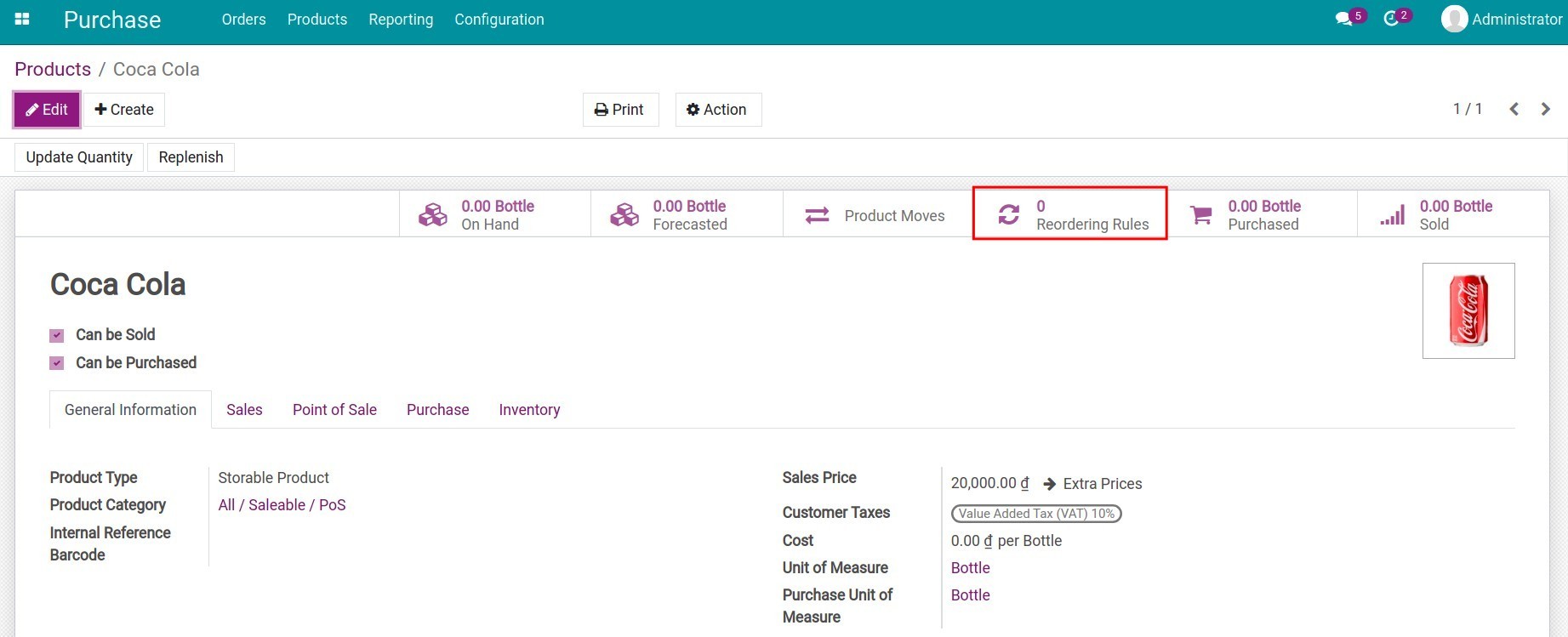
Task: Toggle the Can be Sold checkbox
Action: pos(57,335)
